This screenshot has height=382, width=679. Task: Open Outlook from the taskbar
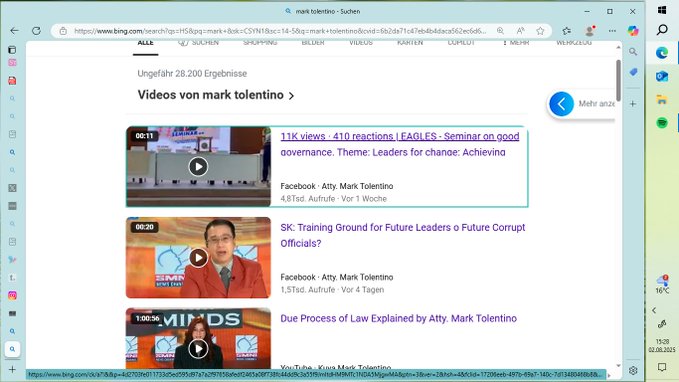pyautogui.click(x=662, y=76)
